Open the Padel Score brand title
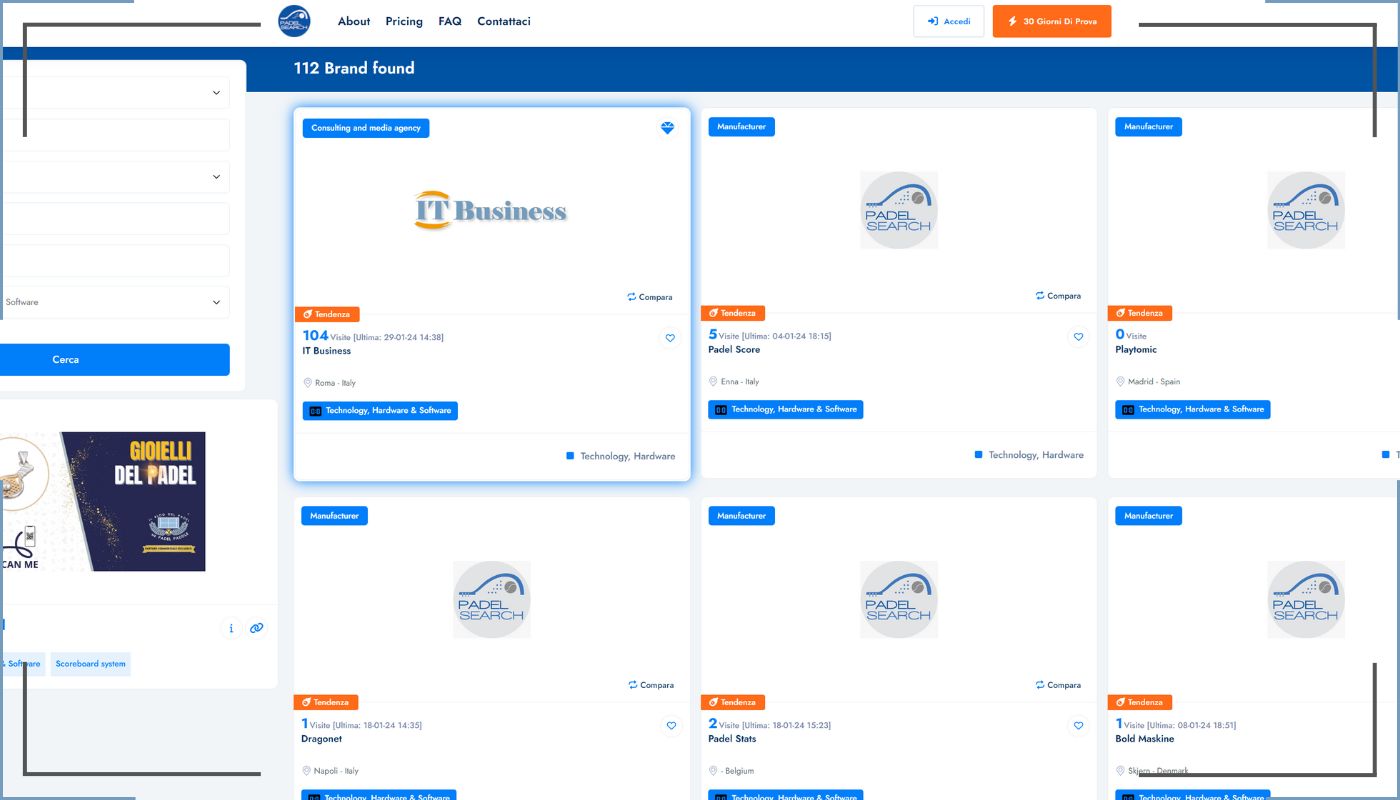The height and width of the screenshot is (800, 1400). [x=734, y=350]
